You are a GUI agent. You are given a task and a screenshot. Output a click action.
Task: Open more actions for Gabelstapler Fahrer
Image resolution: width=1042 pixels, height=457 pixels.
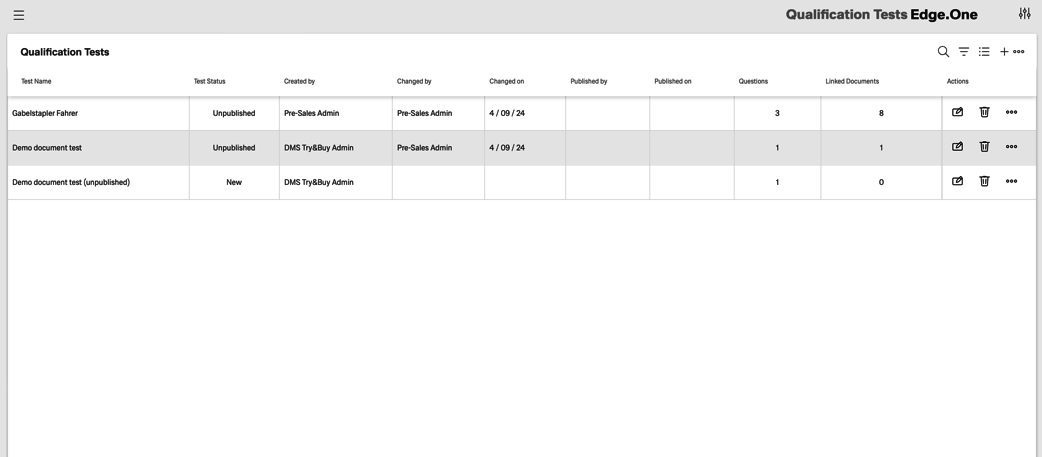point(1011,113)
